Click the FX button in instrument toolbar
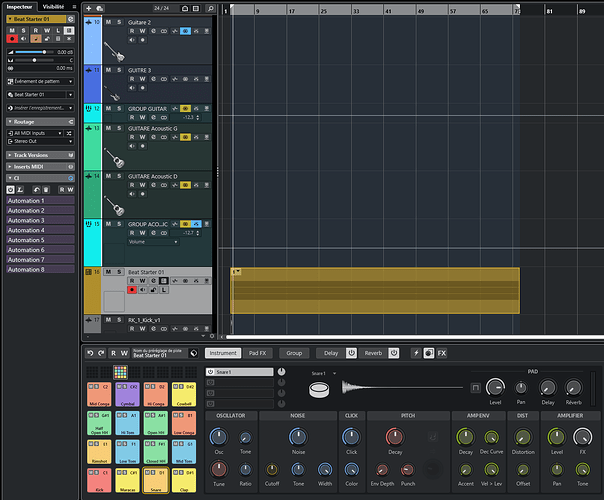 tap(442, 353)
